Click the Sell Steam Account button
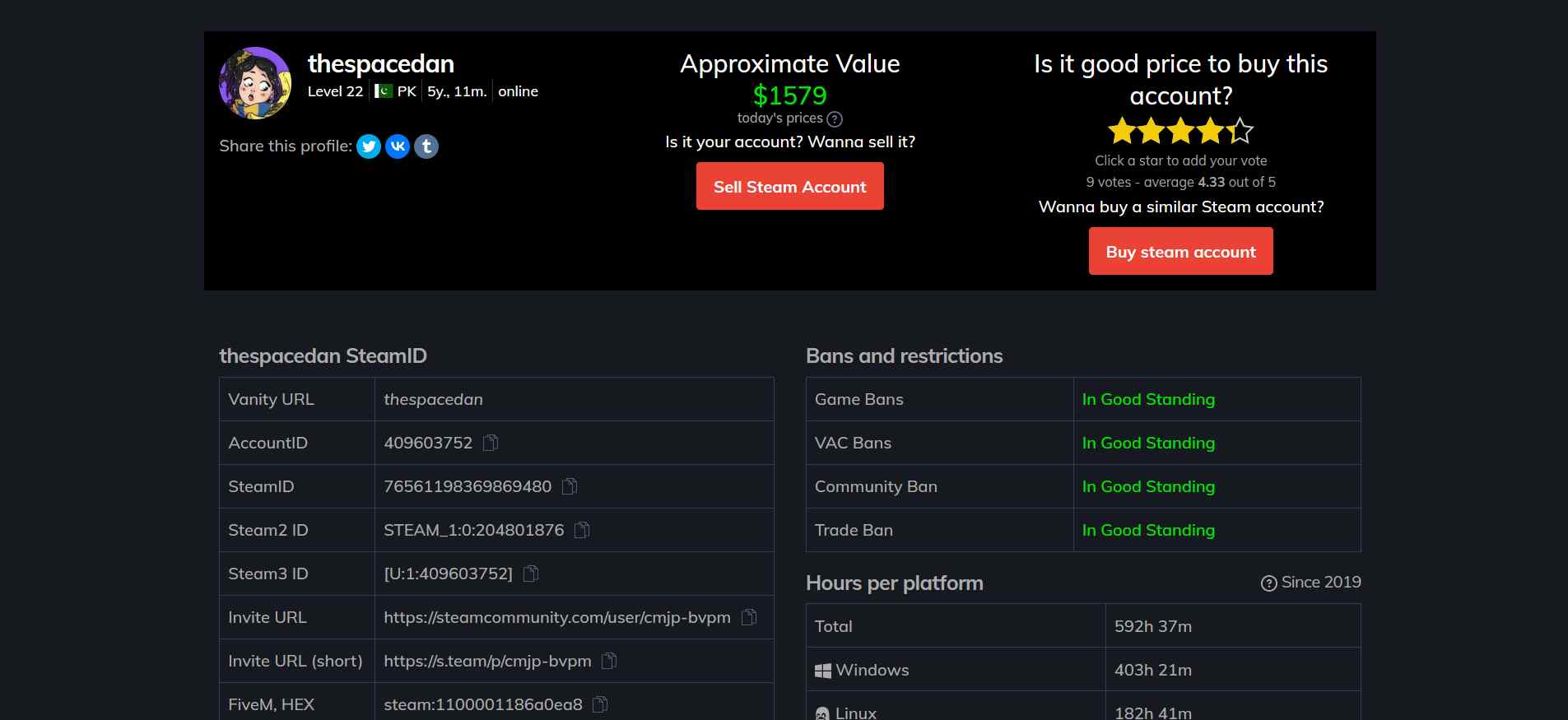This screenshot has height=720, width=1568. pyautogui.click(x=790, y=186)
